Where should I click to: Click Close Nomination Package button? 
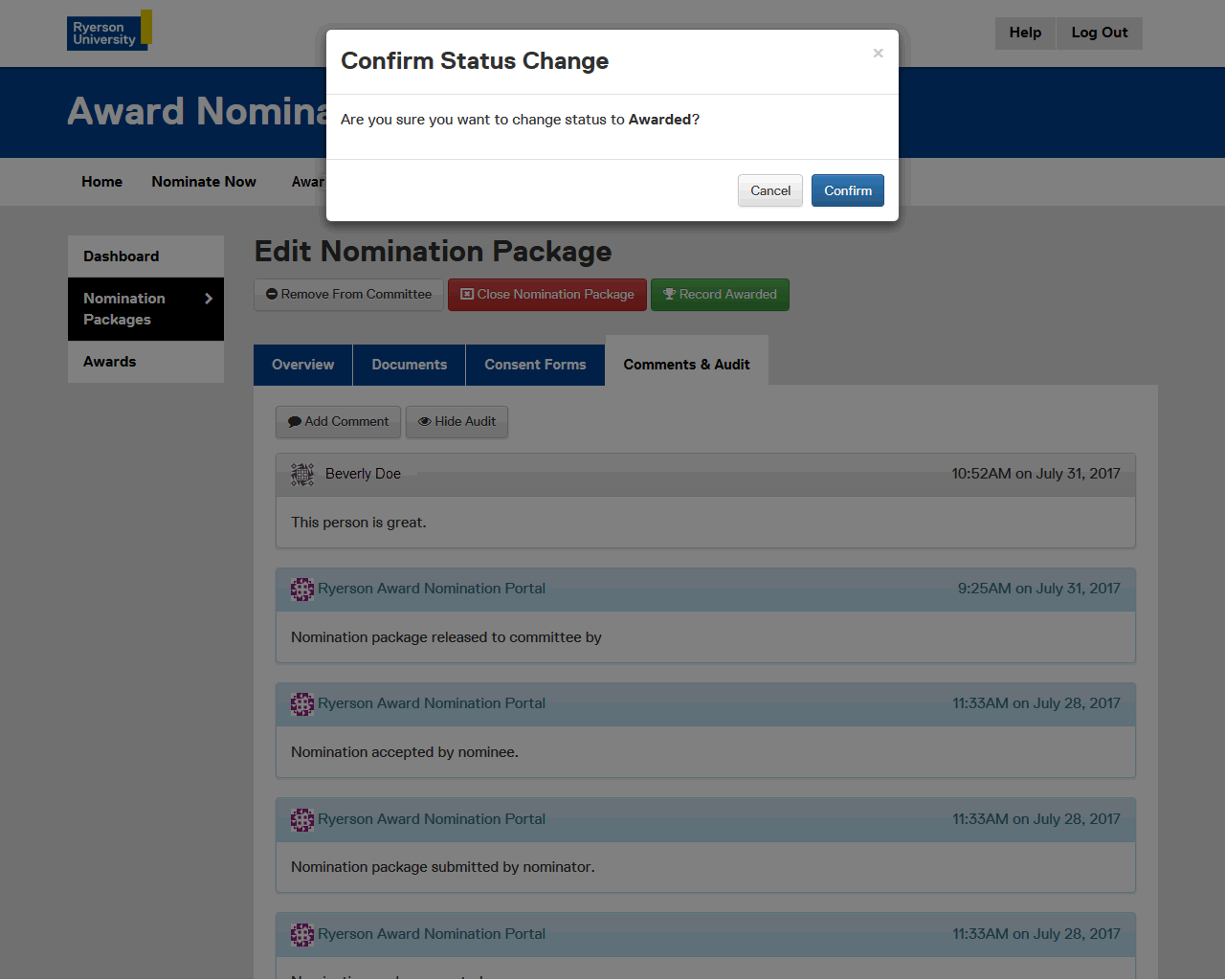click(x=546, y=295)
